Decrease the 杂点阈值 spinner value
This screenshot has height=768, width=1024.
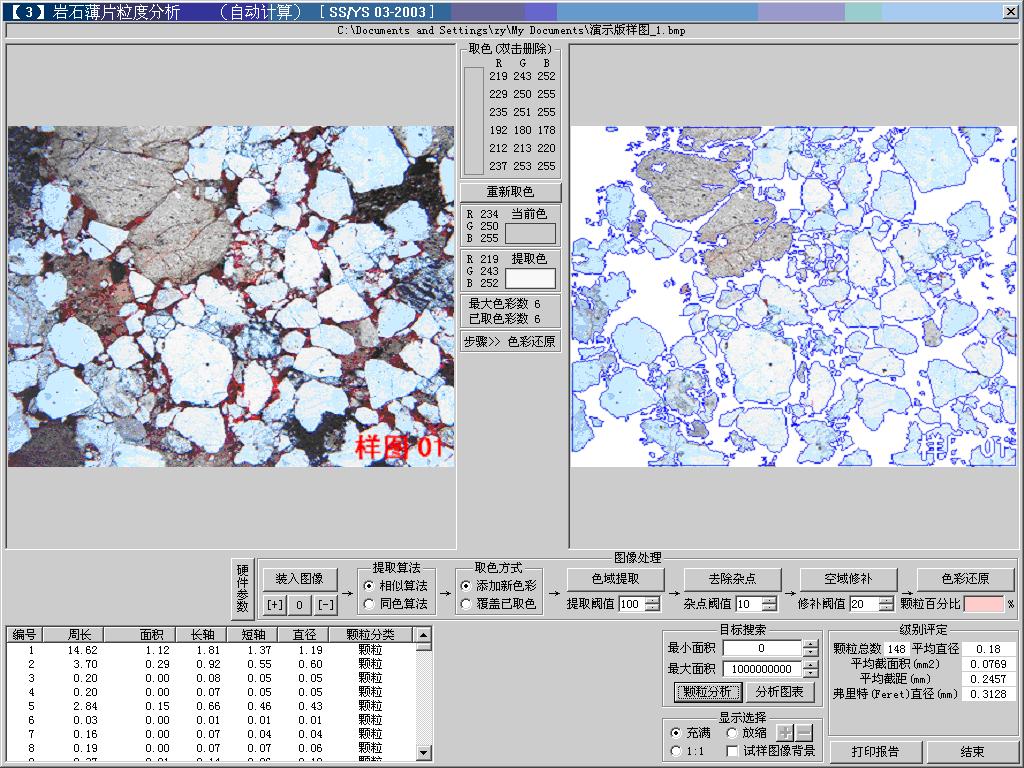[x=768, y=608]
